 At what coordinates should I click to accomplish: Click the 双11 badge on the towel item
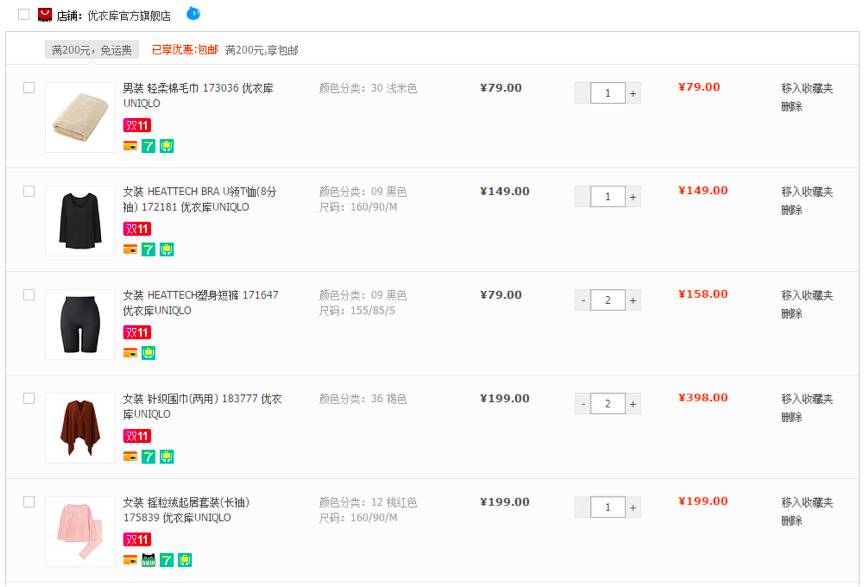pos(136,125)
